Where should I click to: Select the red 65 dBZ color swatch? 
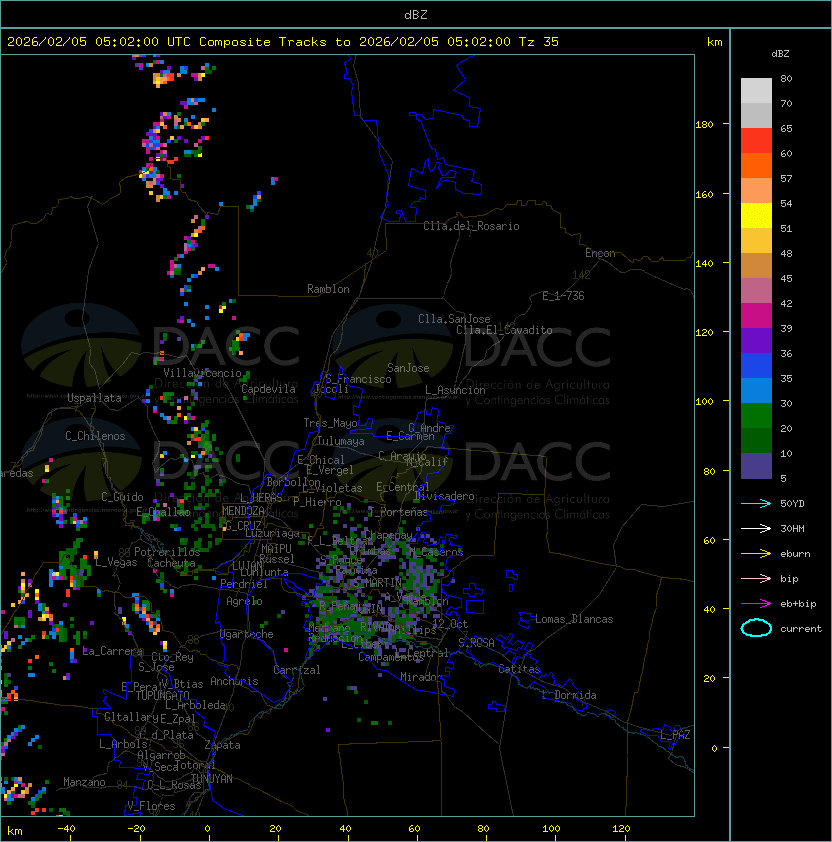tap(756, 140)
